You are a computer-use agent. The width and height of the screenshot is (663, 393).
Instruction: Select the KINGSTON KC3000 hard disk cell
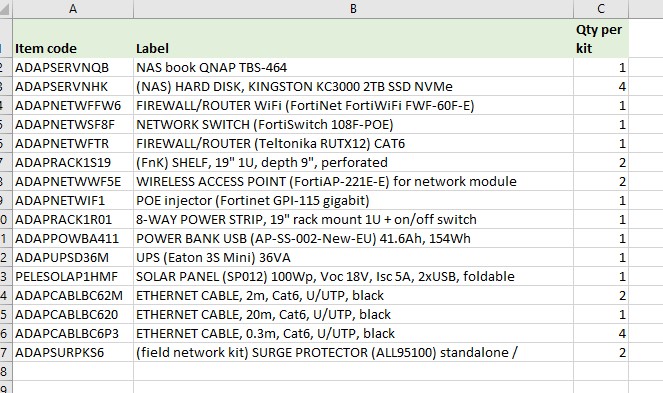coord(353,86)
